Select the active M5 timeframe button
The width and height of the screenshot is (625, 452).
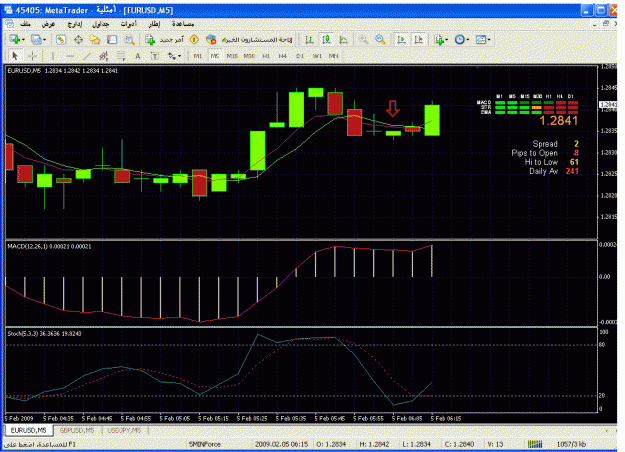215,56
